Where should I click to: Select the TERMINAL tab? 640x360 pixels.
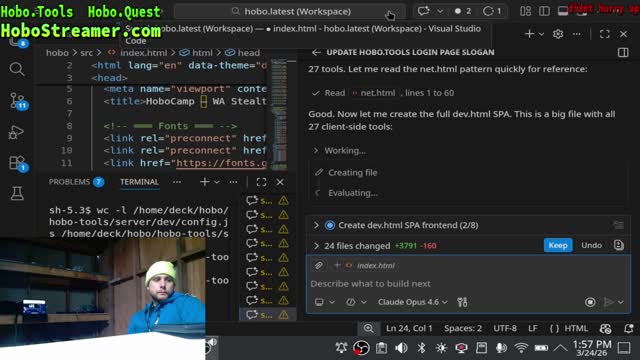click(x=139, y=182)
